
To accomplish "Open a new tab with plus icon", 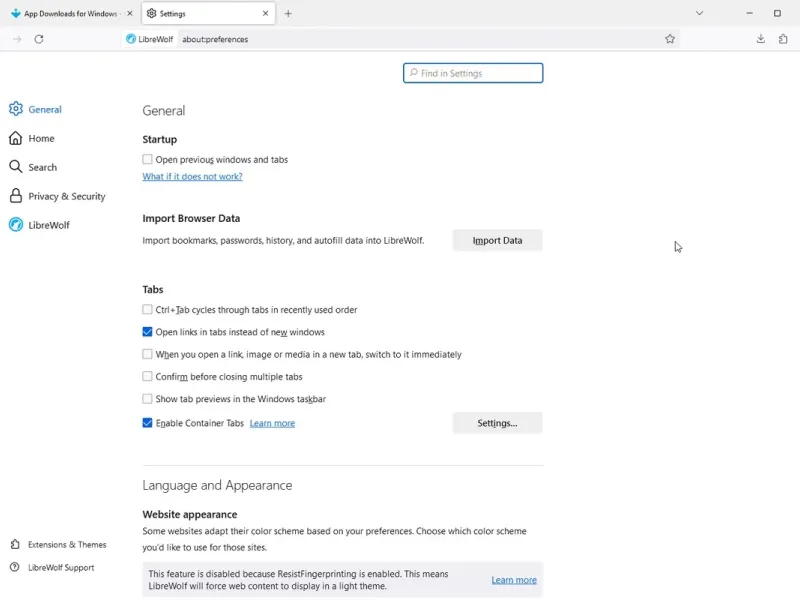I will tap(288, 14).
